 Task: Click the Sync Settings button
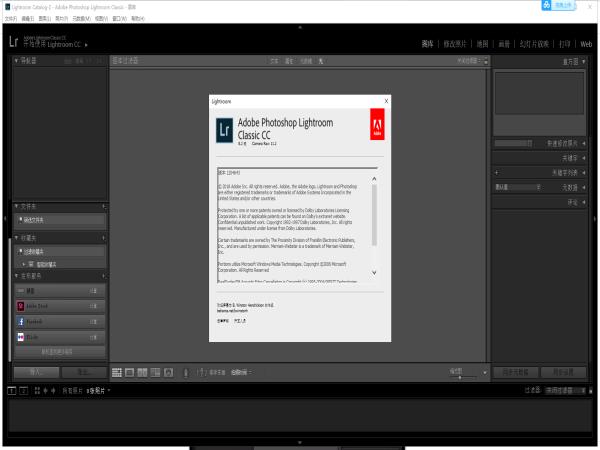pos(563,372)
